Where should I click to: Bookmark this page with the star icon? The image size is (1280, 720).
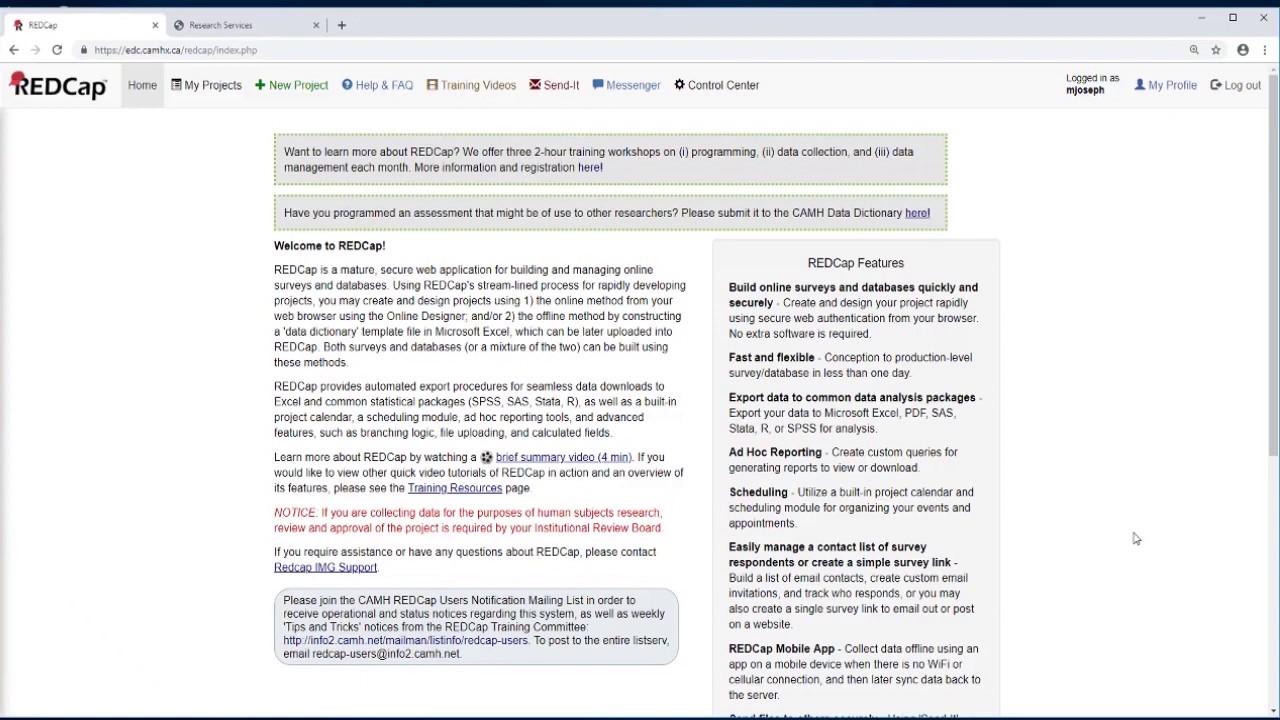pyautogui.click(x=1216, y=50)
